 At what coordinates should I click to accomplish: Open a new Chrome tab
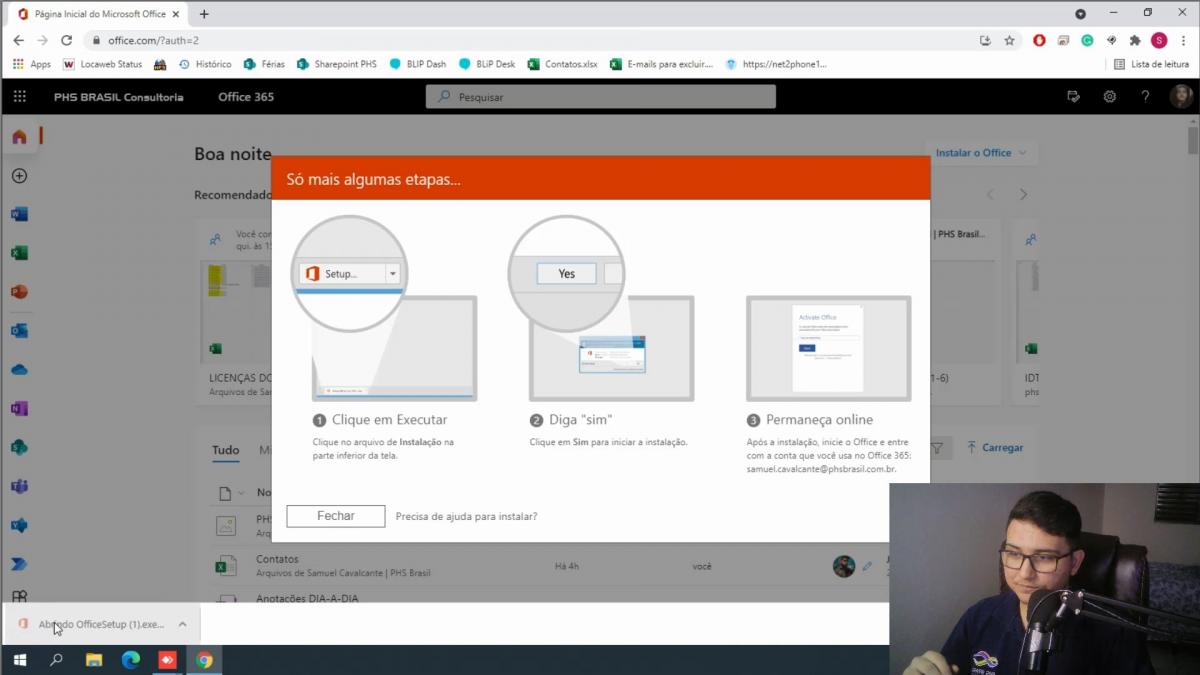[x=204, y=14]
